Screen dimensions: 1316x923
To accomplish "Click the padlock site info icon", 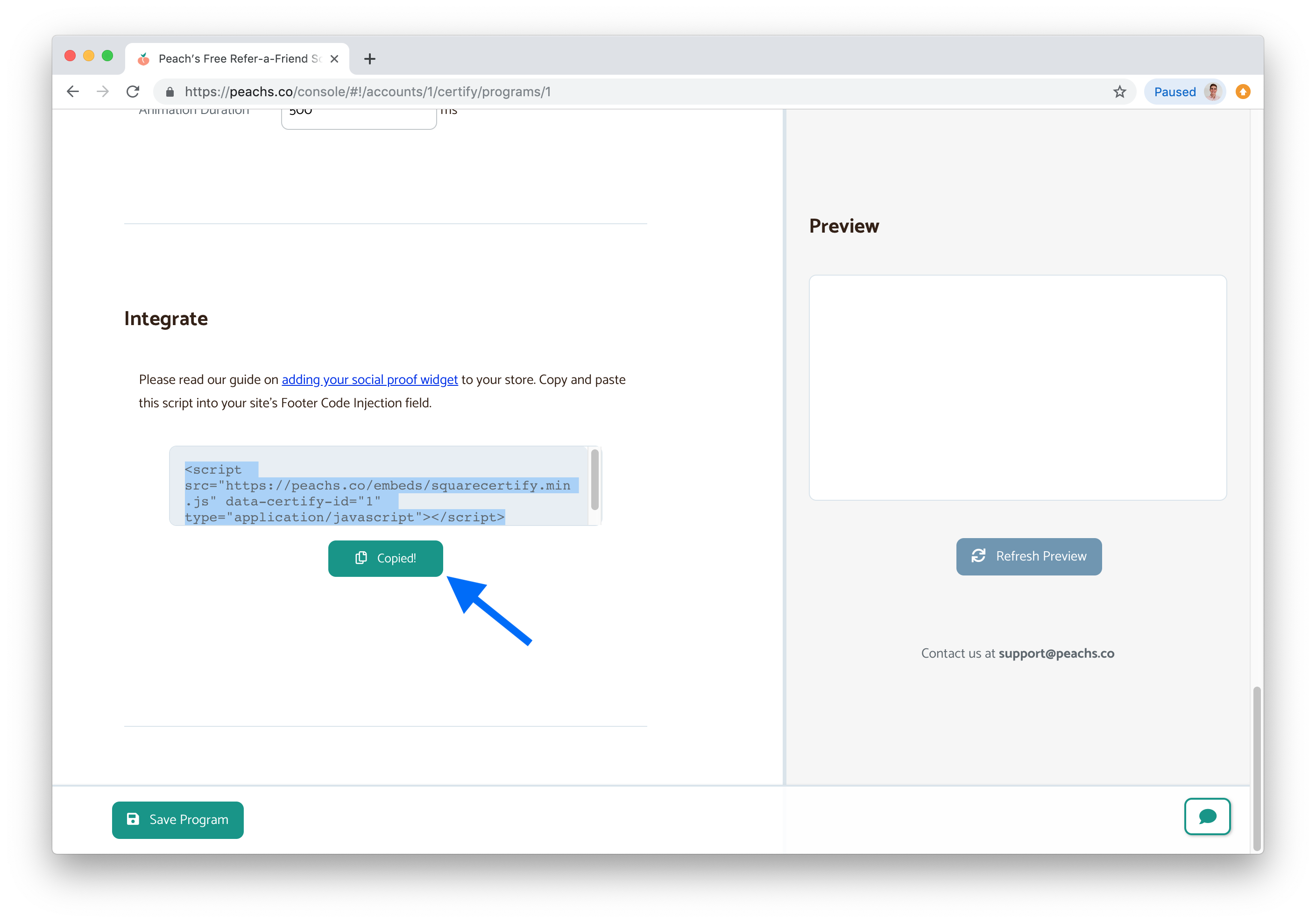I will click(170, 92).
